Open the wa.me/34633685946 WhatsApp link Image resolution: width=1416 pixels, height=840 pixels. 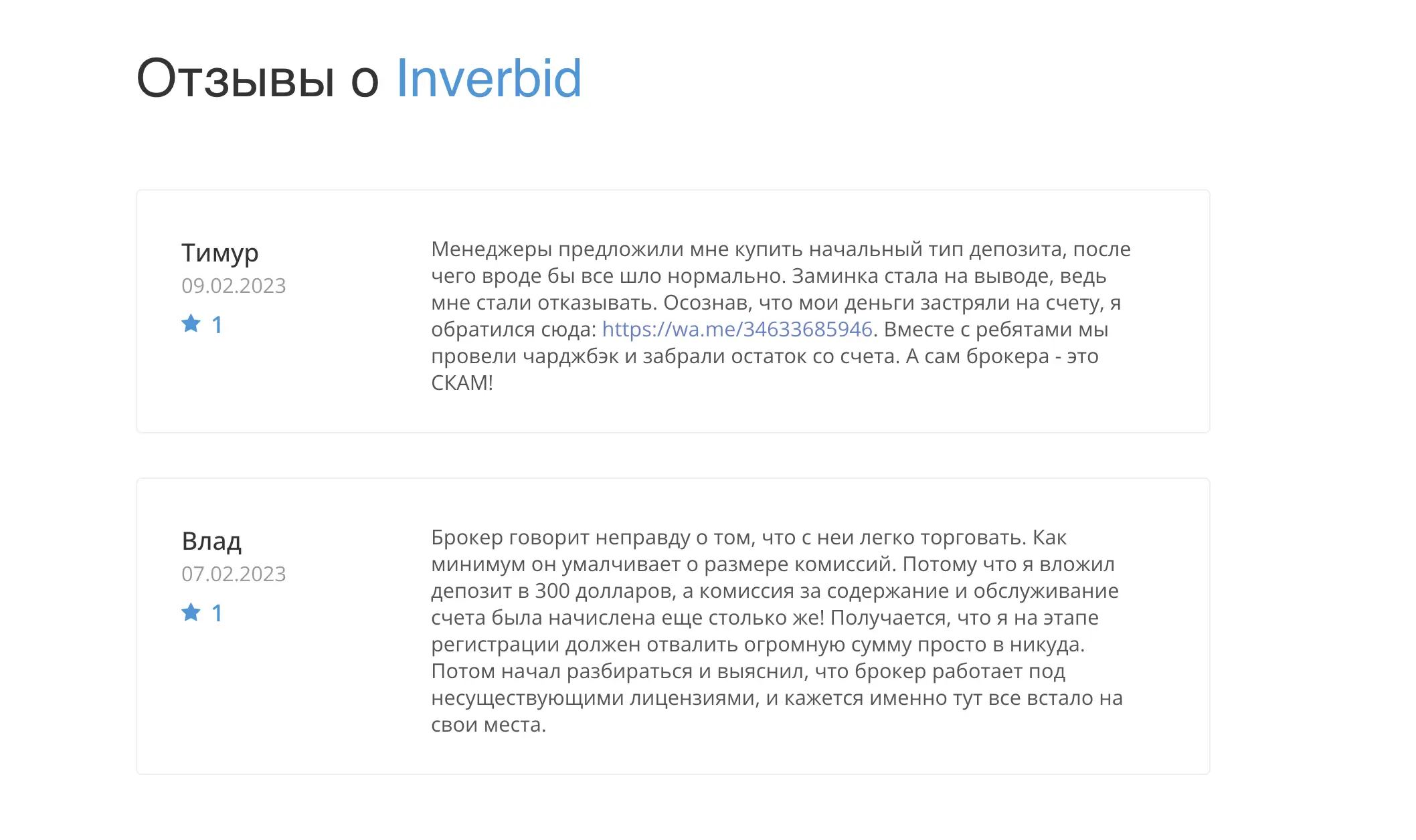737,329
